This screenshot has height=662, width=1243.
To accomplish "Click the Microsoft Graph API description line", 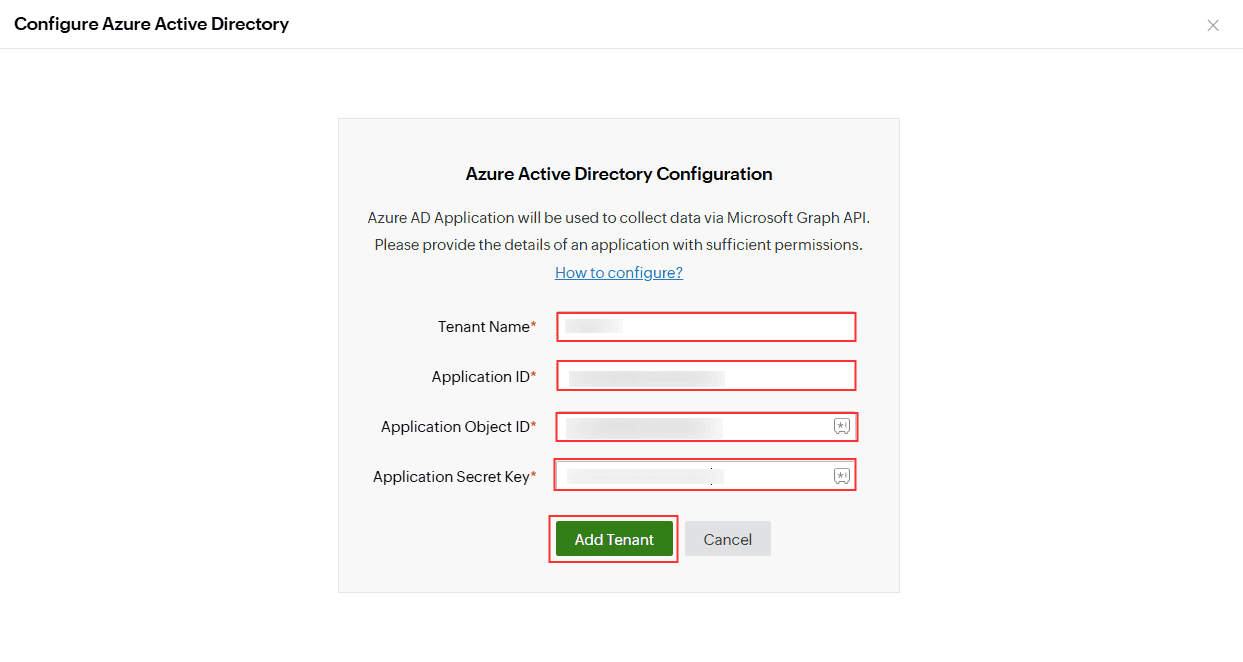I will pos(619,218).
